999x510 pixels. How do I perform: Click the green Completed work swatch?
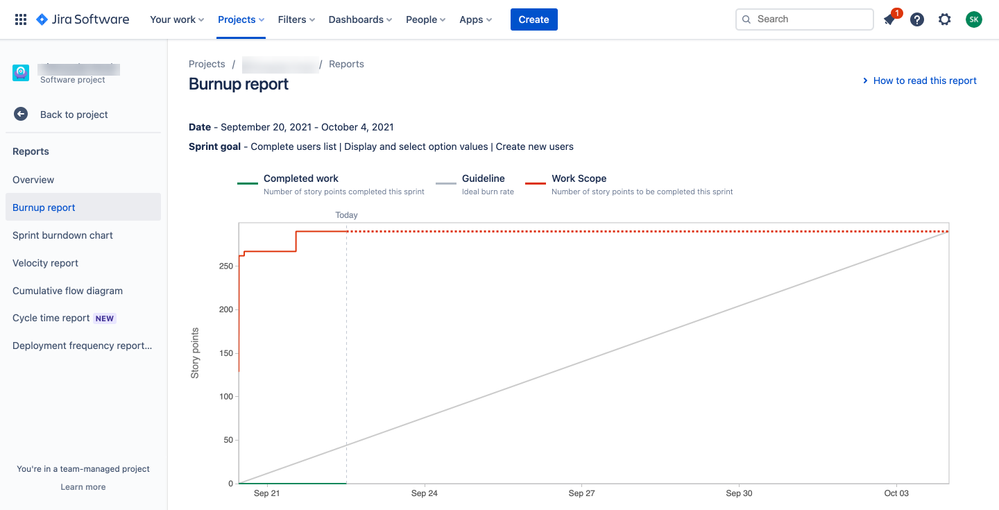247,184
